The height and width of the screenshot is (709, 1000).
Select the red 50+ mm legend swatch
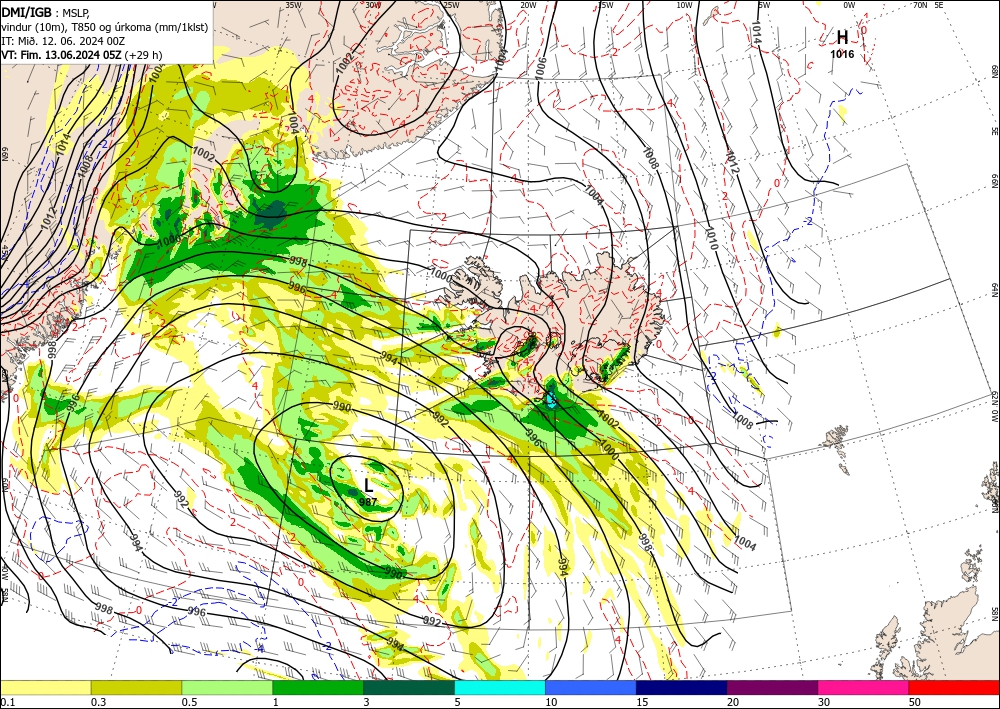(954, 687)
